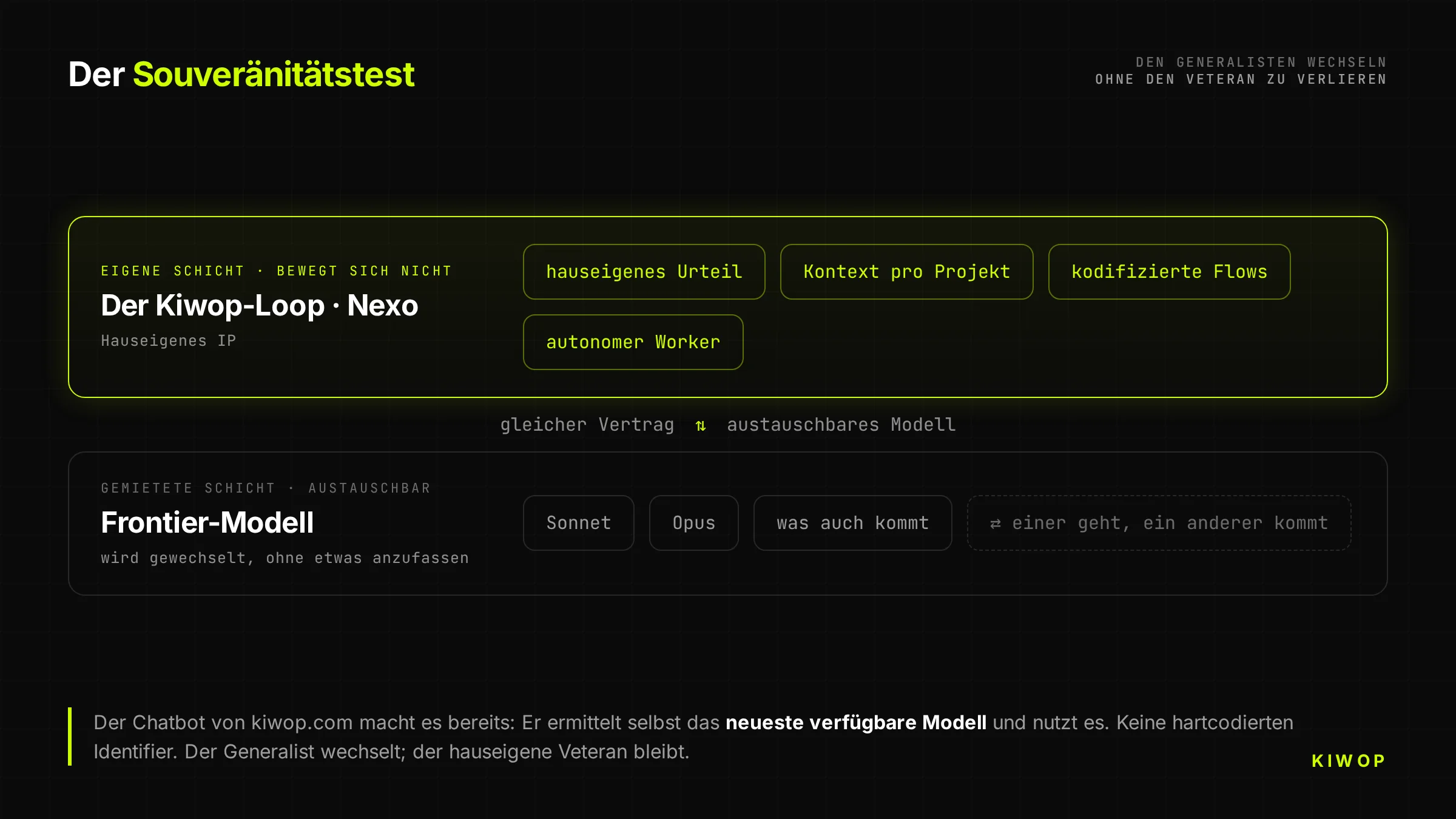The height and width of the screenshot is (819, 1456).
Task: Click 'wird gewechselt, ohne etwas anzufassen' text
Action: (x=285, y=558)
